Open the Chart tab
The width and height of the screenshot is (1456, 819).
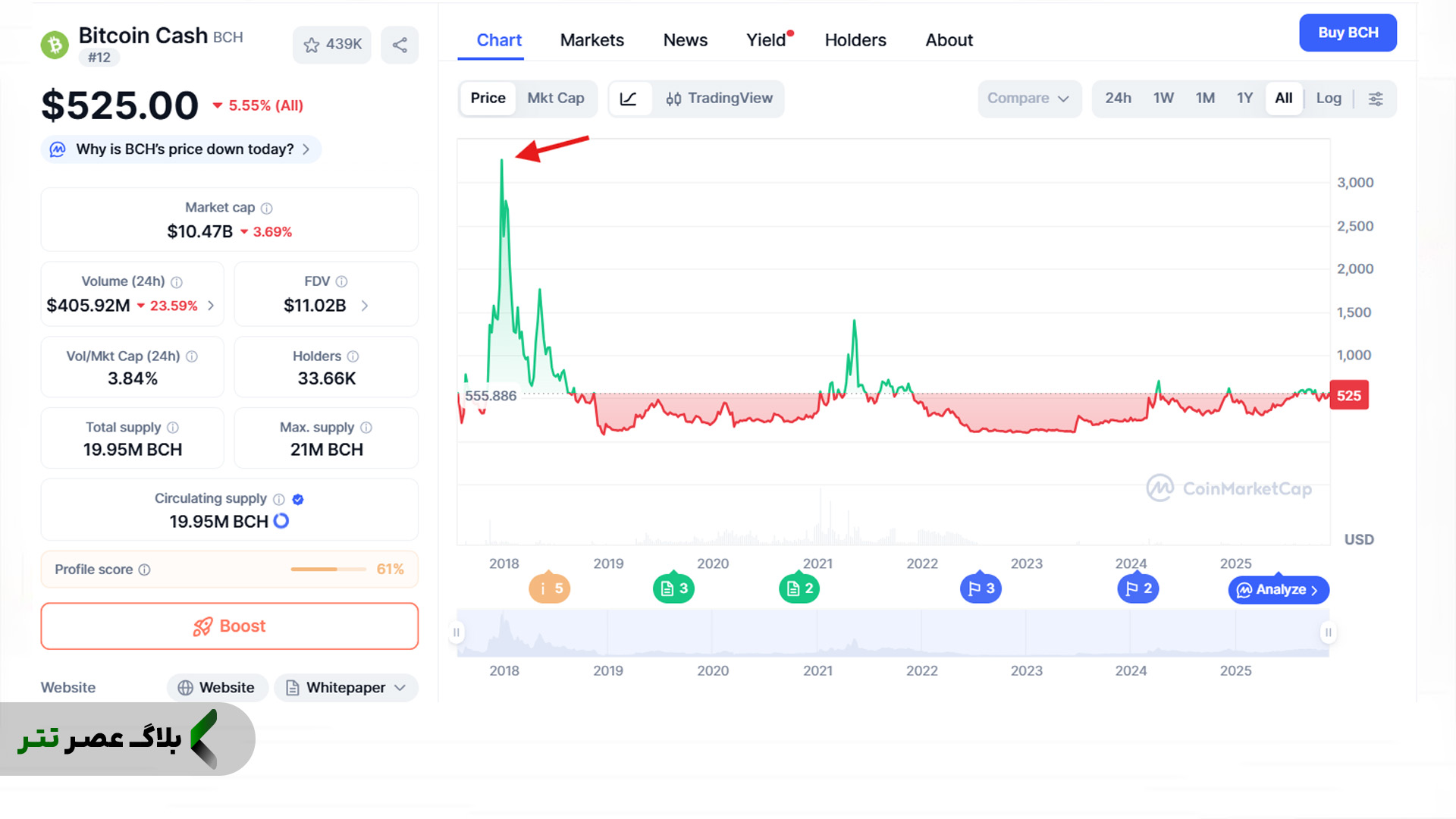499,40
